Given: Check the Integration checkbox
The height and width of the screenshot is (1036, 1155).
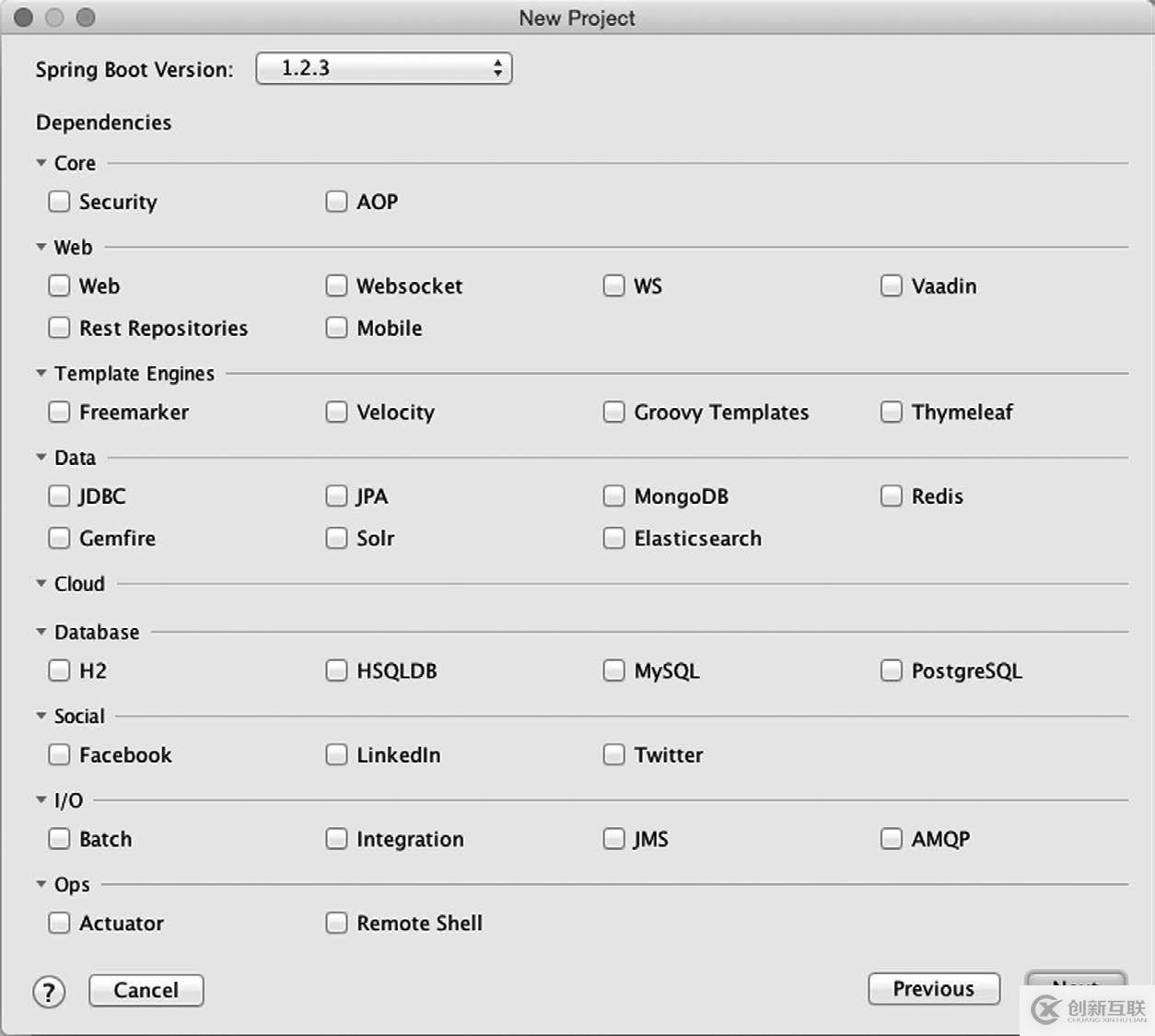Looking at the screenshot, I should click(336, 839).
